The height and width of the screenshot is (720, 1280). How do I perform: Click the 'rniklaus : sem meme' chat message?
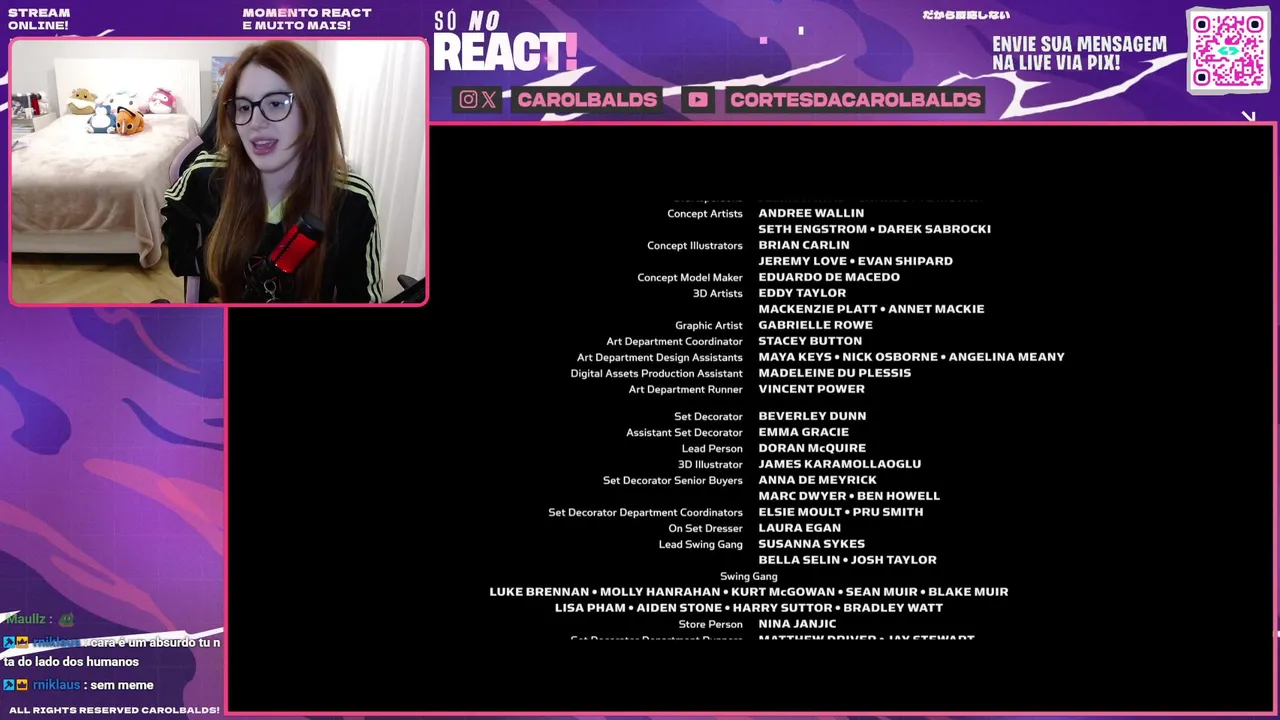[x=78, y=685]
